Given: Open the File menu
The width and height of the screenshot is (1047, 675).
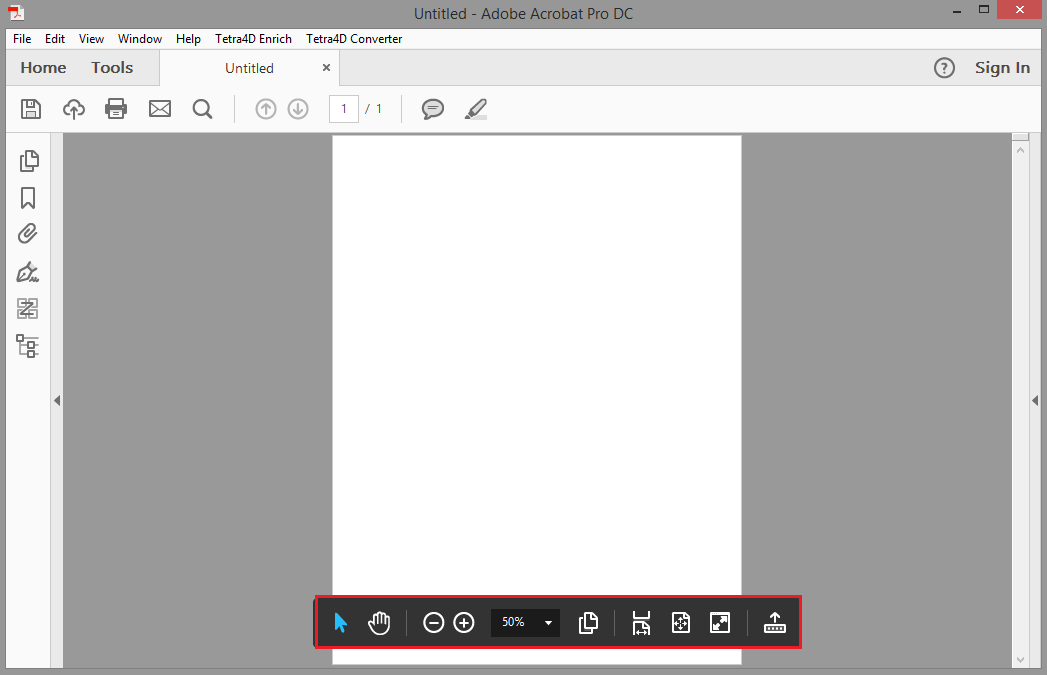Looking at the screenshot, I should point(22,39).
